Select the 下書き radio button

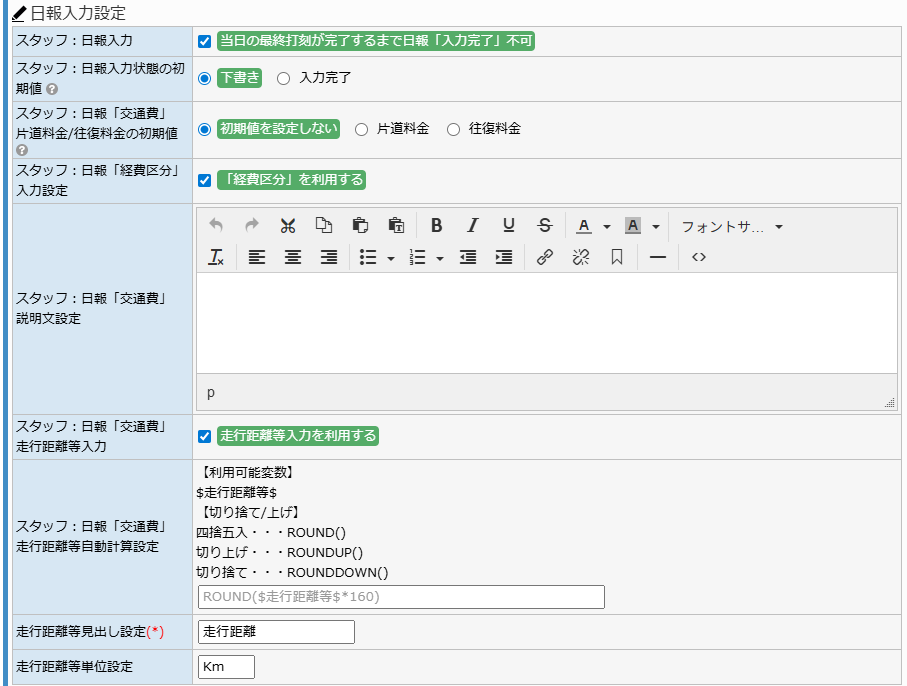pyautogui.click(x=204, y=78)
